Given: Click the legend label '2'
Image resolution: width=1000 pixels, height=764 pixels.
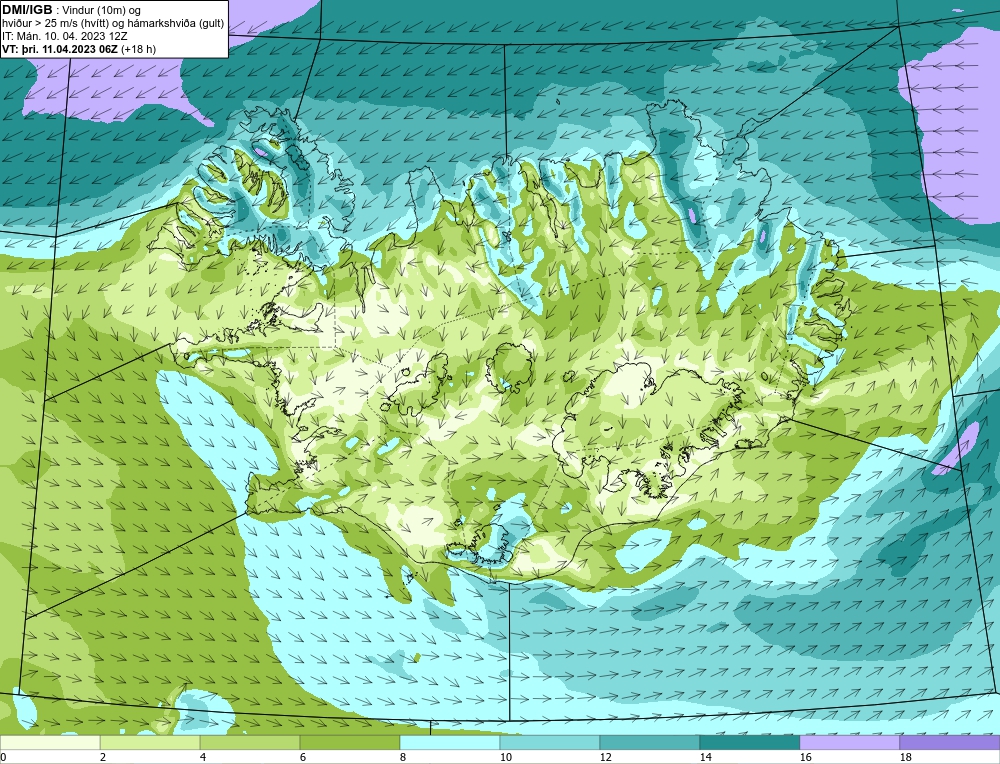Looking at the screenshot, I should click(103, 757).
